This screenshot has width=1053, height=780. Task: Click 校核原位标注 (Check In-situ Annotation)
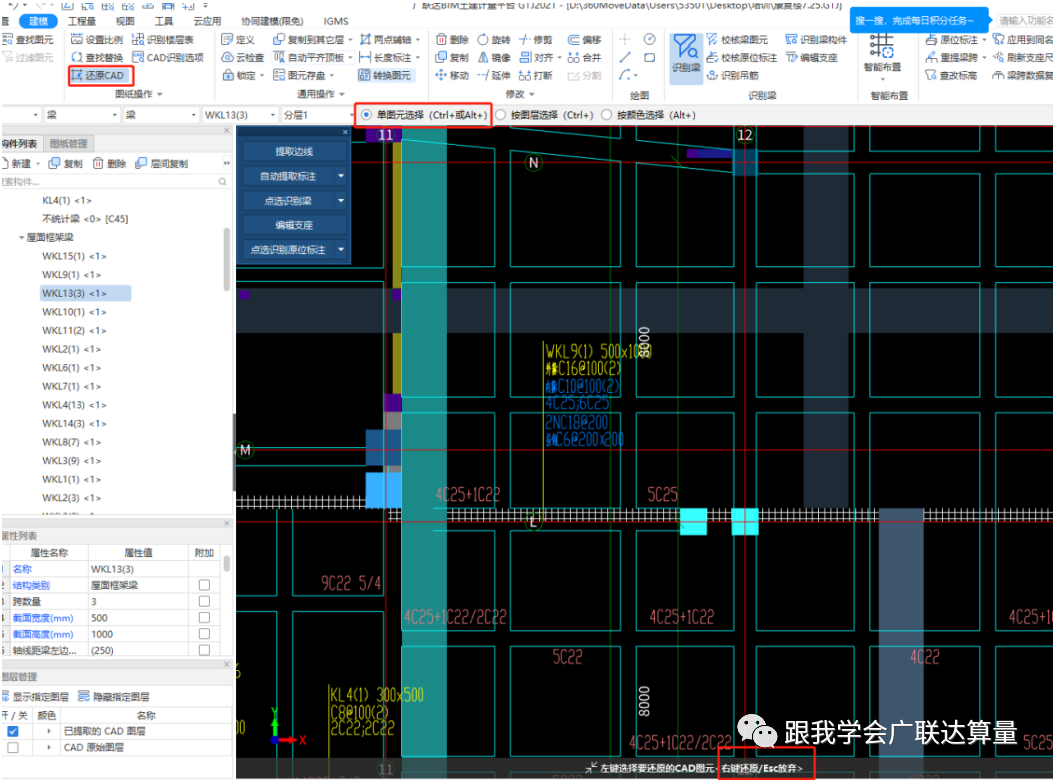(741, 57)
